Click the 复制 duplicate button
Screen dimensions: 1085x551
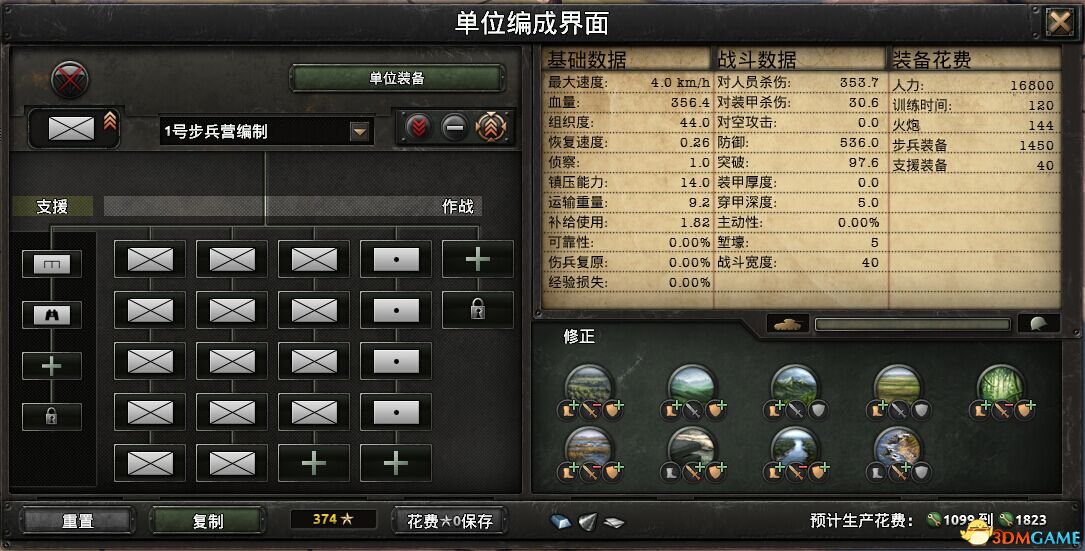[208, 521]
